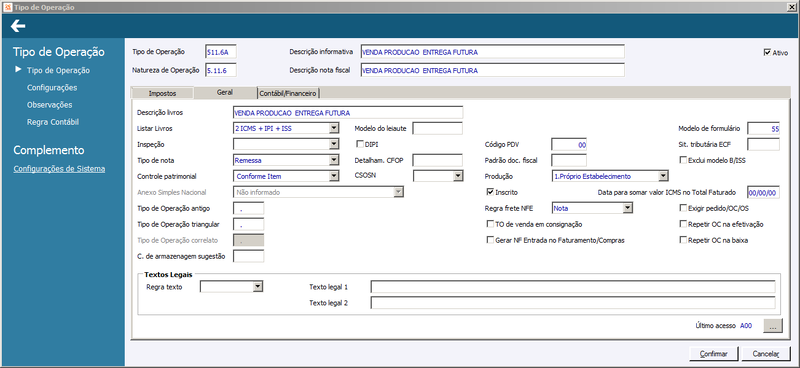The width and height of the screenshot is (800, 368).
Task: Click the Modelo do leiaute field
Action: pyautogui.click(x=437, y=128)
